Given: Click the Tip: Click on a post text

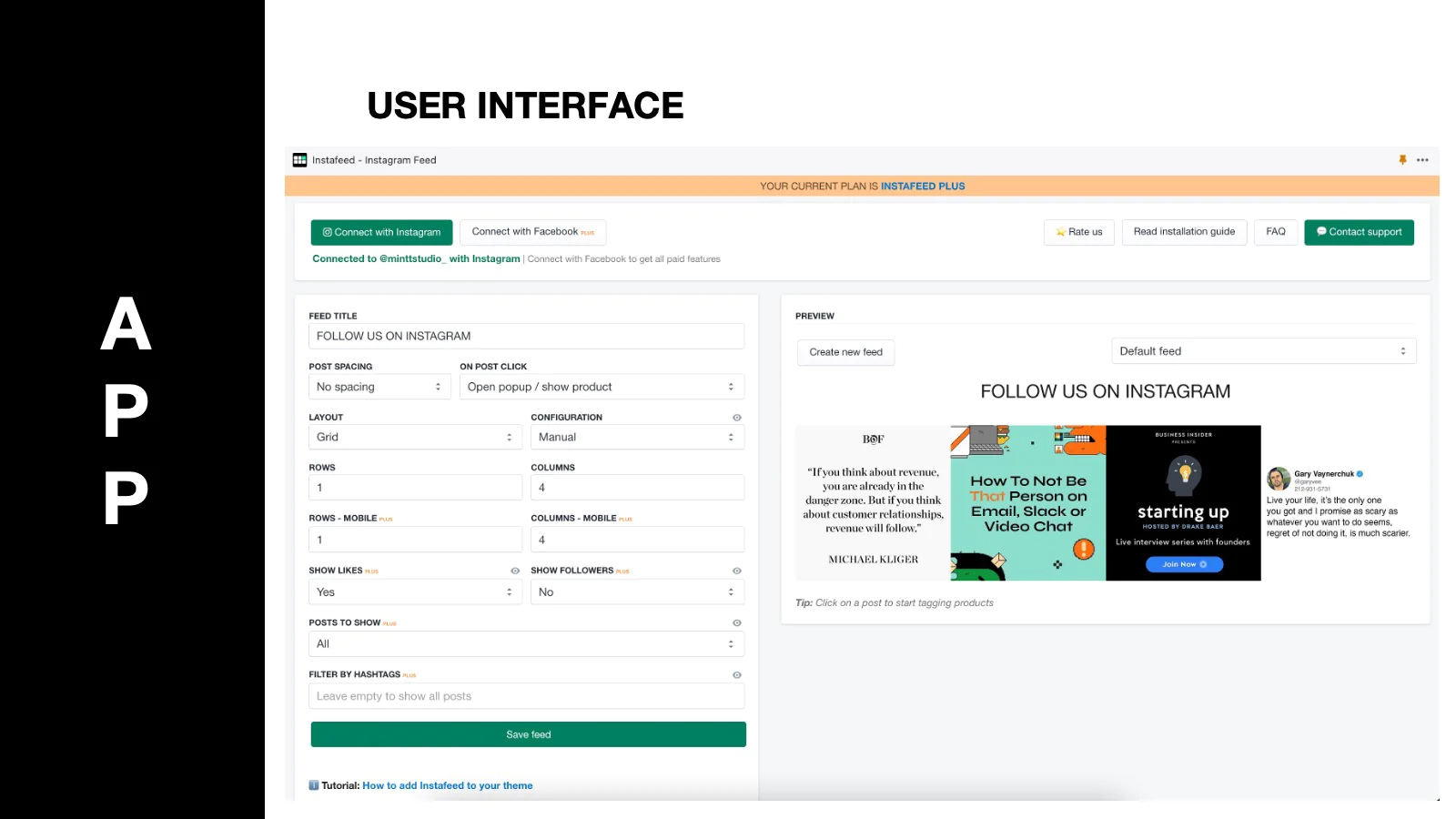Looking at the screenshot, I should 895,603.
